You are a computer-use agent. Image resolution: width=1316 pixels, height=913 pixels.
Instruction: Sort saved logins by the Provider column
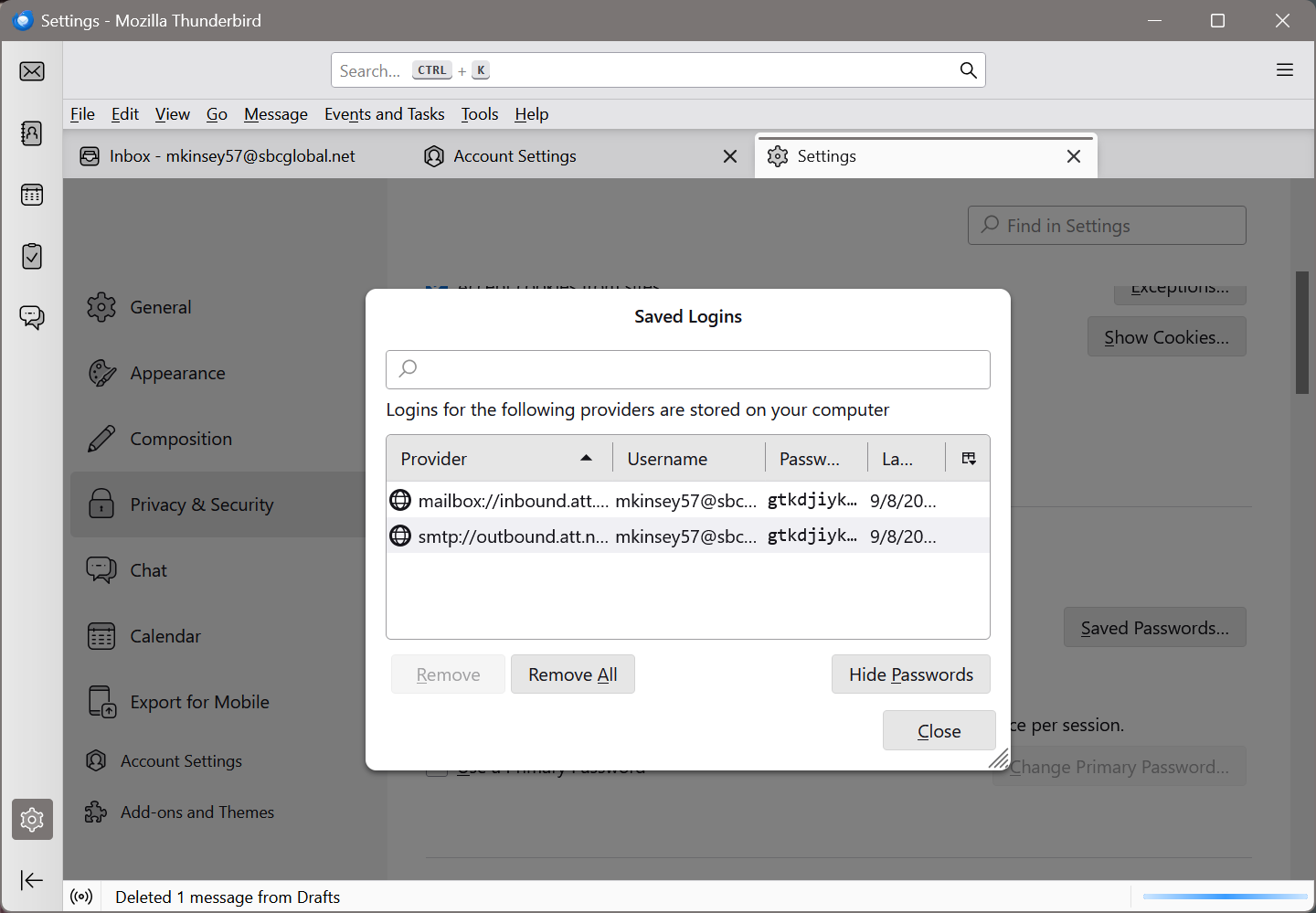pos(499,459)
